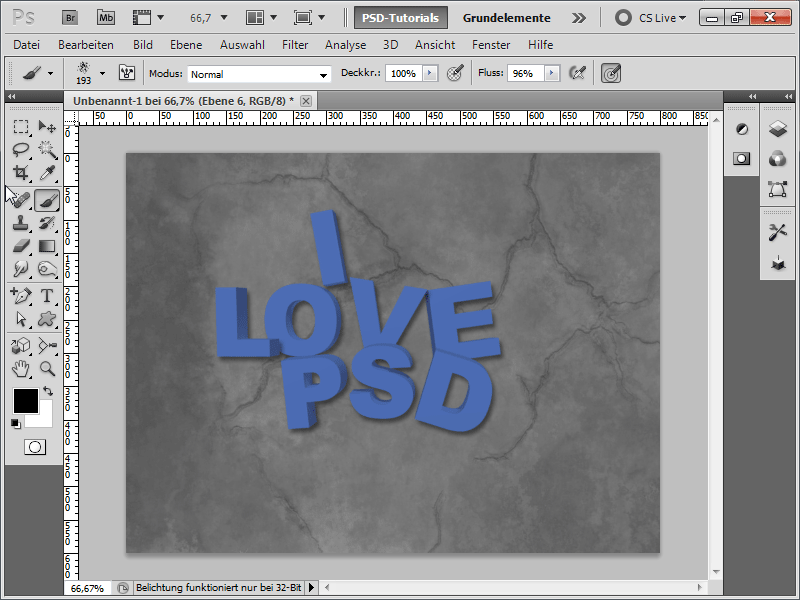Switch to PSD-Tutorials workspace
The image size is (800, 600).
(400, 17)
